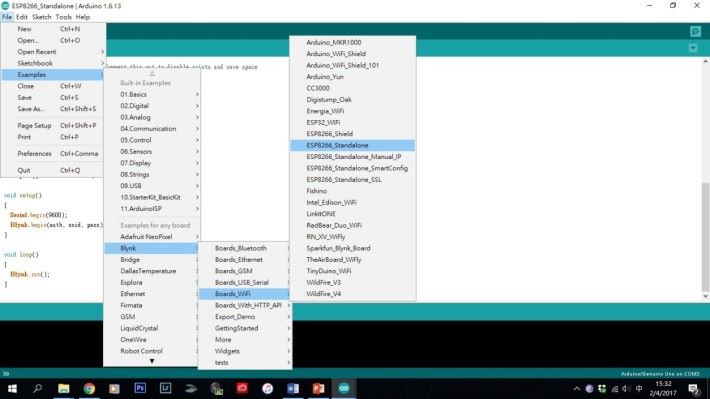Viewport: 710px width, 399px height.
Task: Open the Tools menu
Action: click(63, 17)
